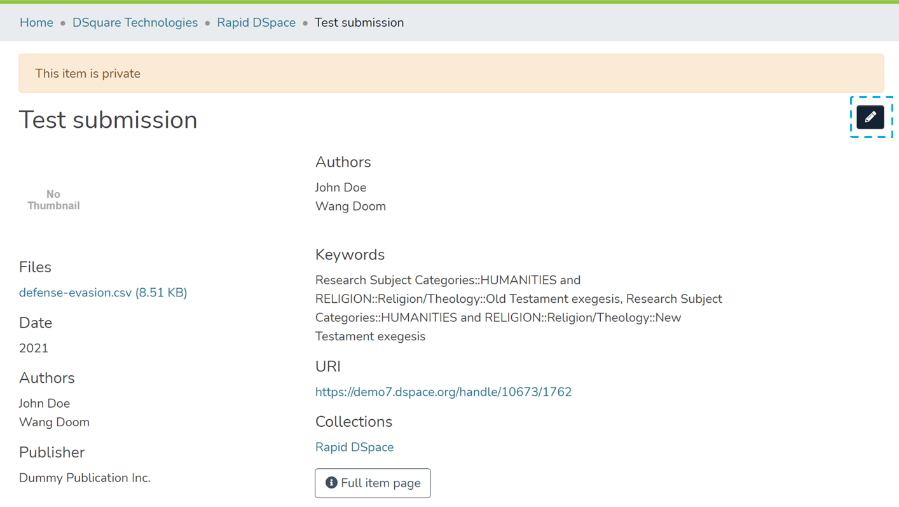Click the Dummy Publication Inc. publisher value
Viewport: 899px width, 507px height.
[85, 478]
